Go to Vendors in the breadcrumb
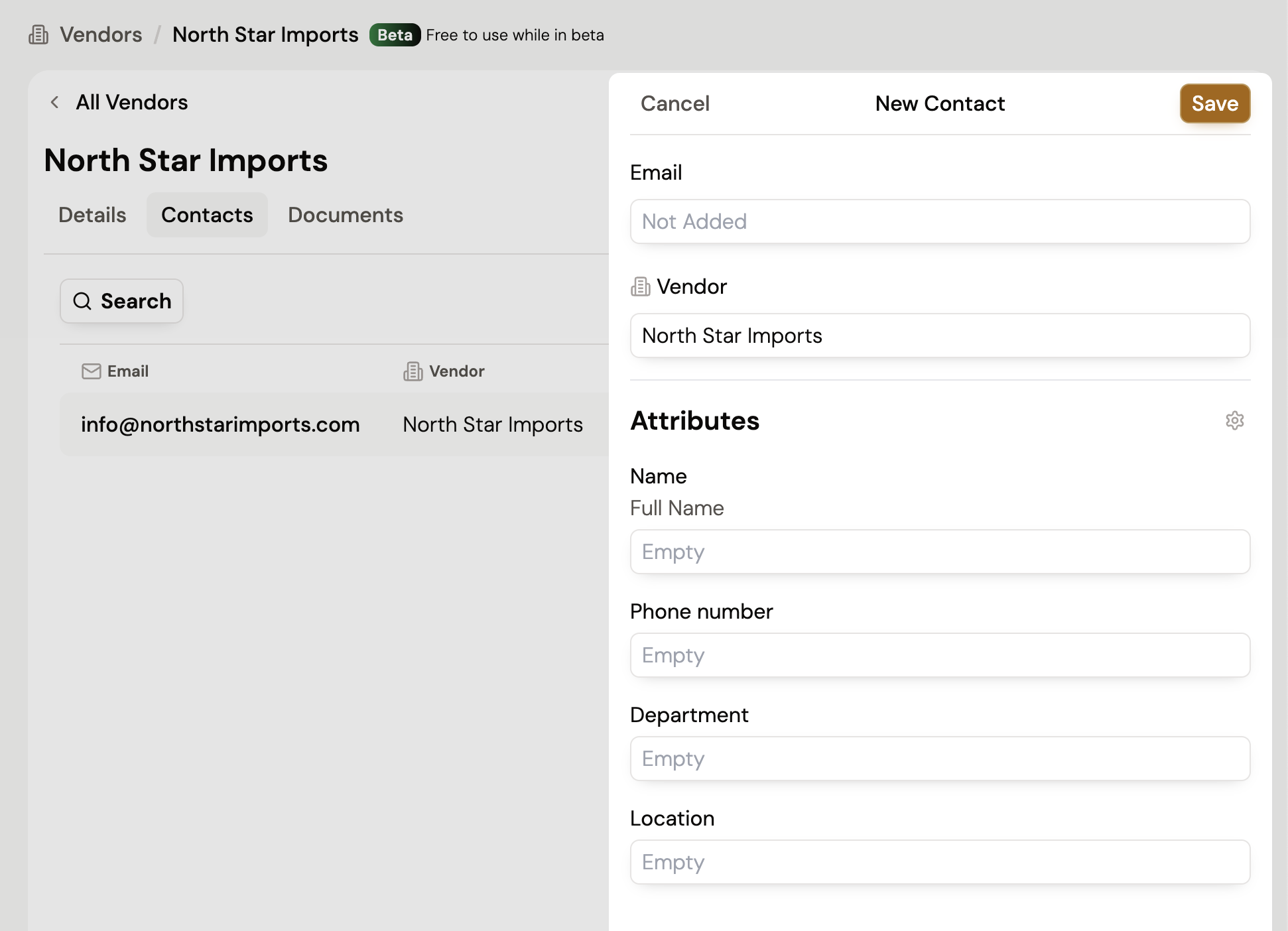 click(101, 34)
